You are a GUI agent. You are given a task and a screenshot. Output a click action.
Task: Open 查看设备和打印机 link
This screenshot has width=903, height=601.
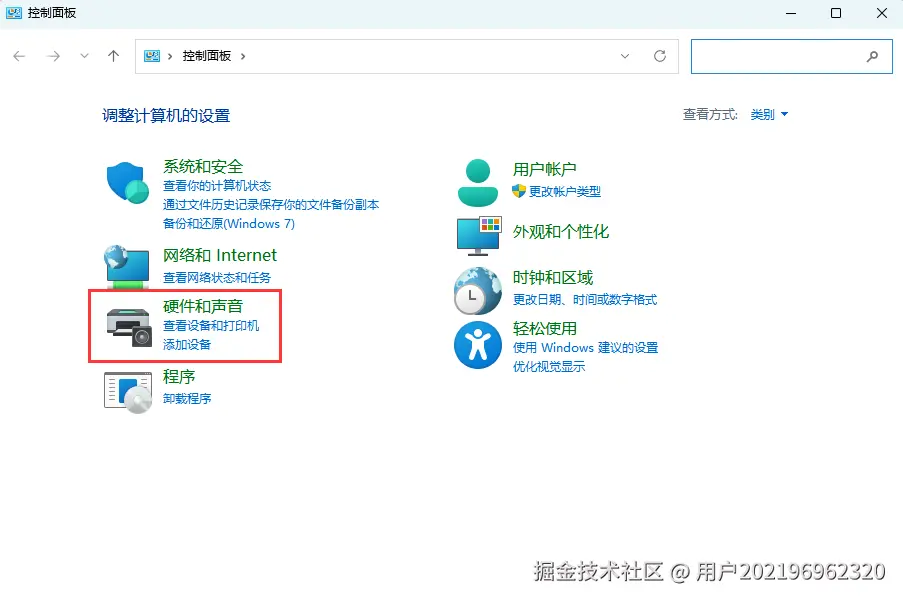211,326
